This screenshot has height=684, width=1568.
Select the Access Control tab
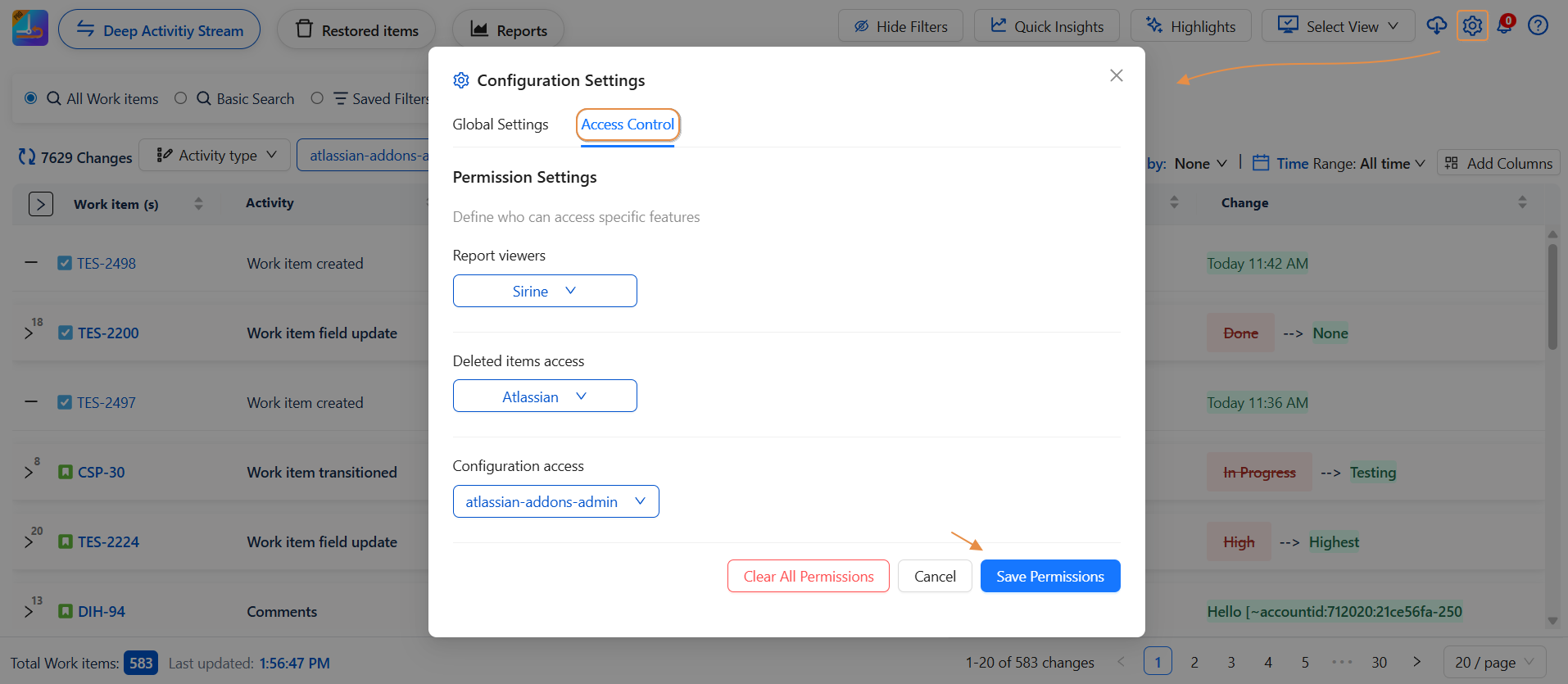point(628,125)
